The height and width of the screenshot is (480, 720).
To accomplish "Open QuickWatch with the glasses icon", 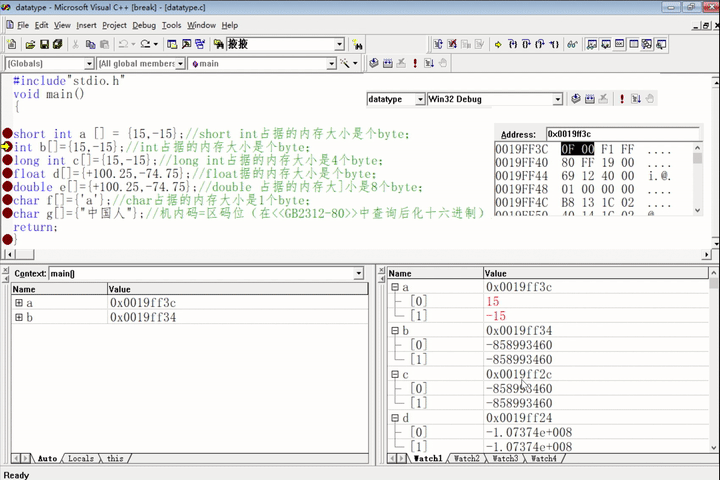I will click(572, 44).
